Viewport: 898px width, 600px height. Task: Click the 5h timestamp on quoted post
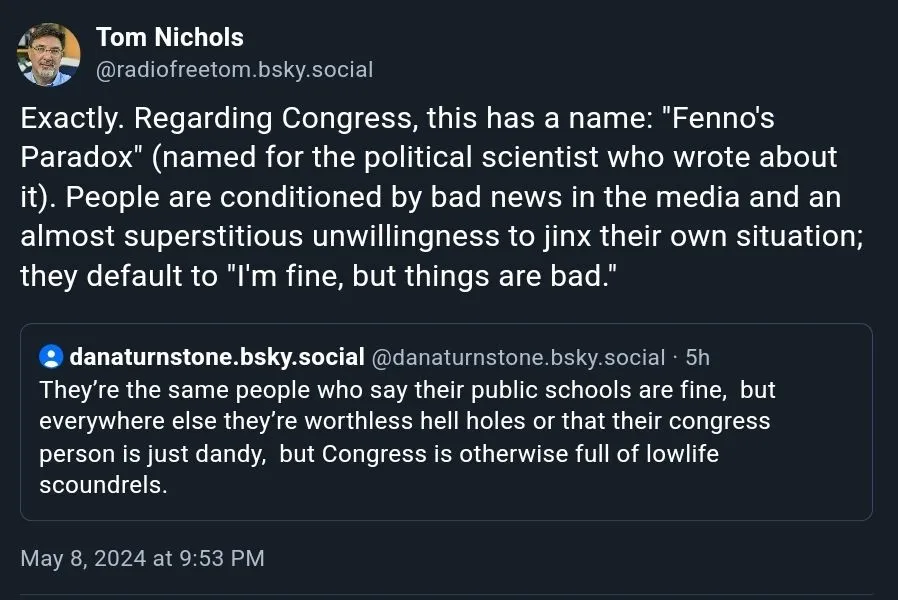pyautogui.click(x=697, y=357)
